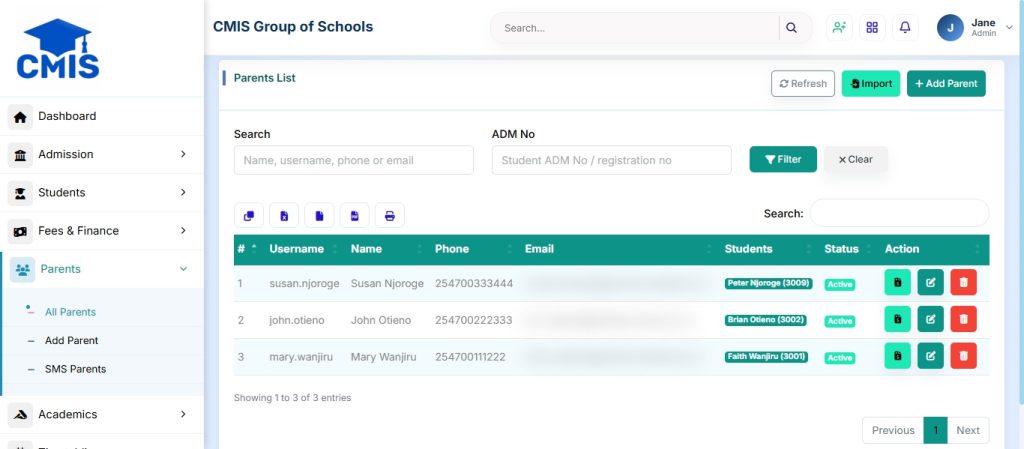The width and height of the screenshot is (1024, 449).
Task: Click the Active status on susan.njoroge row
Action: (840, 285)
